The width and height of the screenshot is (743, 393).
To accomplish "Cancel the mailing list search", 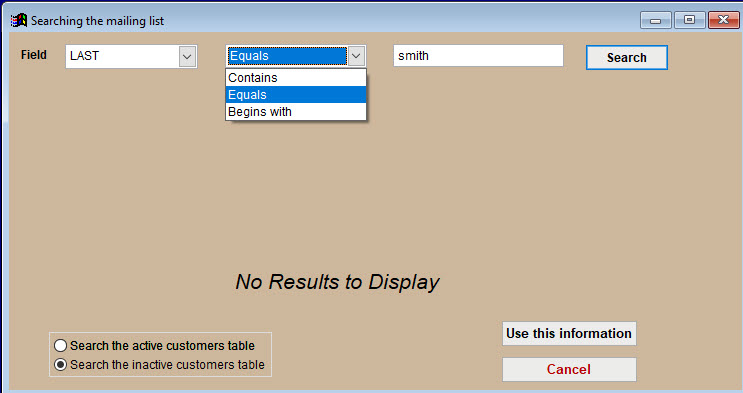I will point(569,369).
